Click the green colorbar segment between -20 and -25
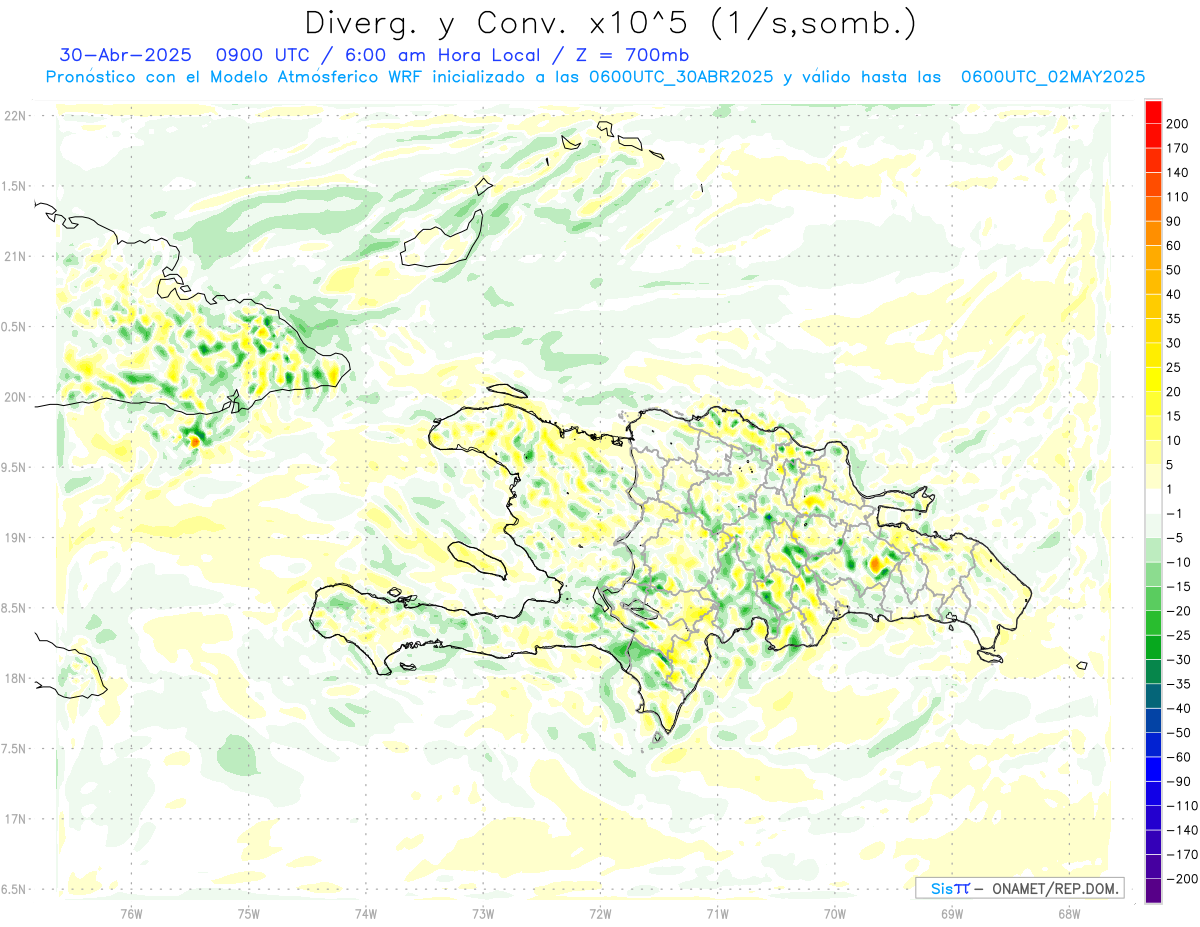 (1153, 624)
